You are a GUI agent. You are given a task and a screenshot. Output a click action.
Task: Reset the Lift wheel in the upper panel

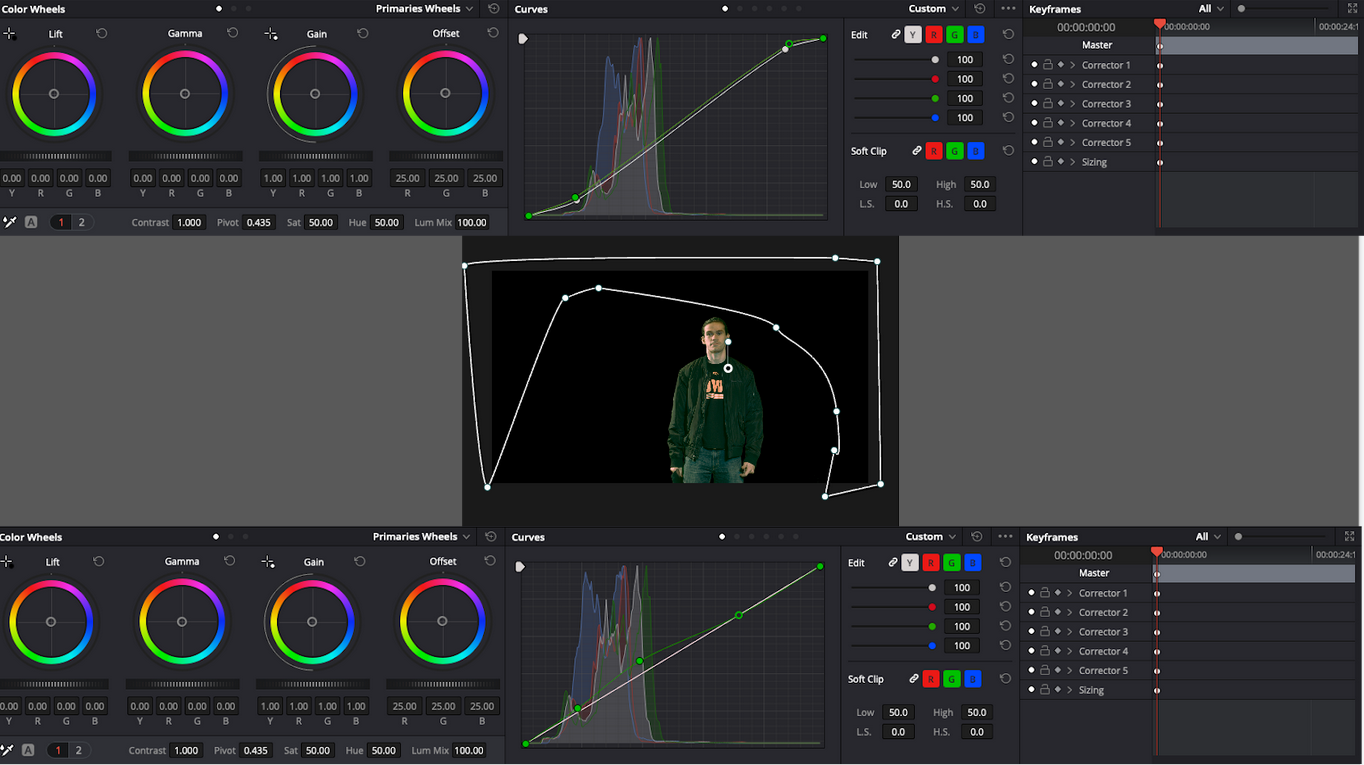coord(102,33)
